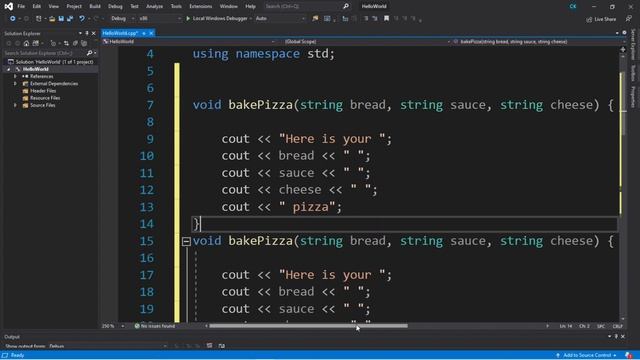Open the 250 % zoom level dropdown

[x=113, y=326]
